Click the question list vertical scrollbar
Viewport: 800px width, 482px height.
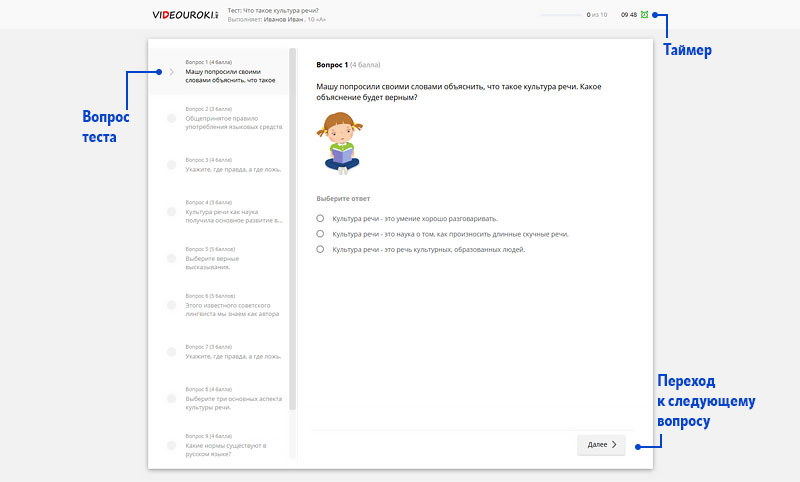click(x=292, y=229)
